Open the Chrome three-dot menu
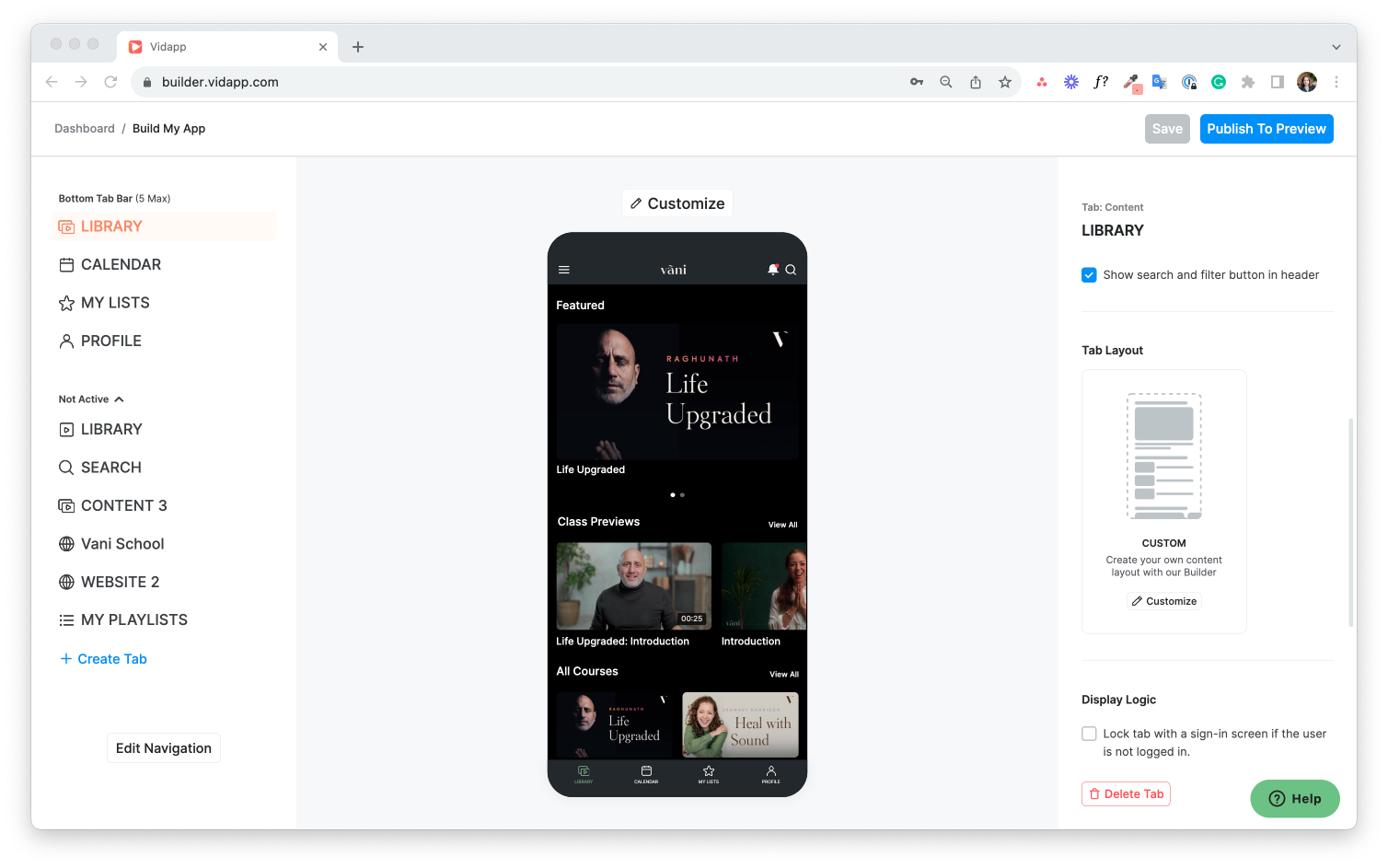 click(x=1336, y=82)
